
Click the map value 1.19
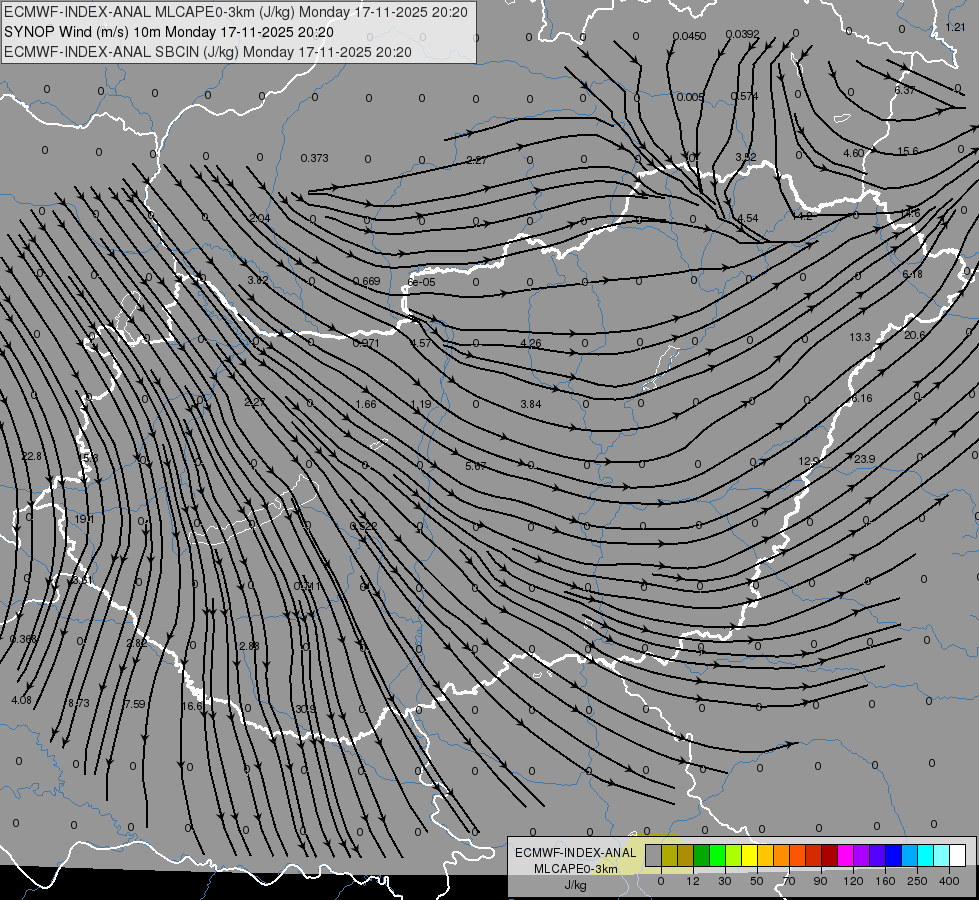(x=421, y=404)
